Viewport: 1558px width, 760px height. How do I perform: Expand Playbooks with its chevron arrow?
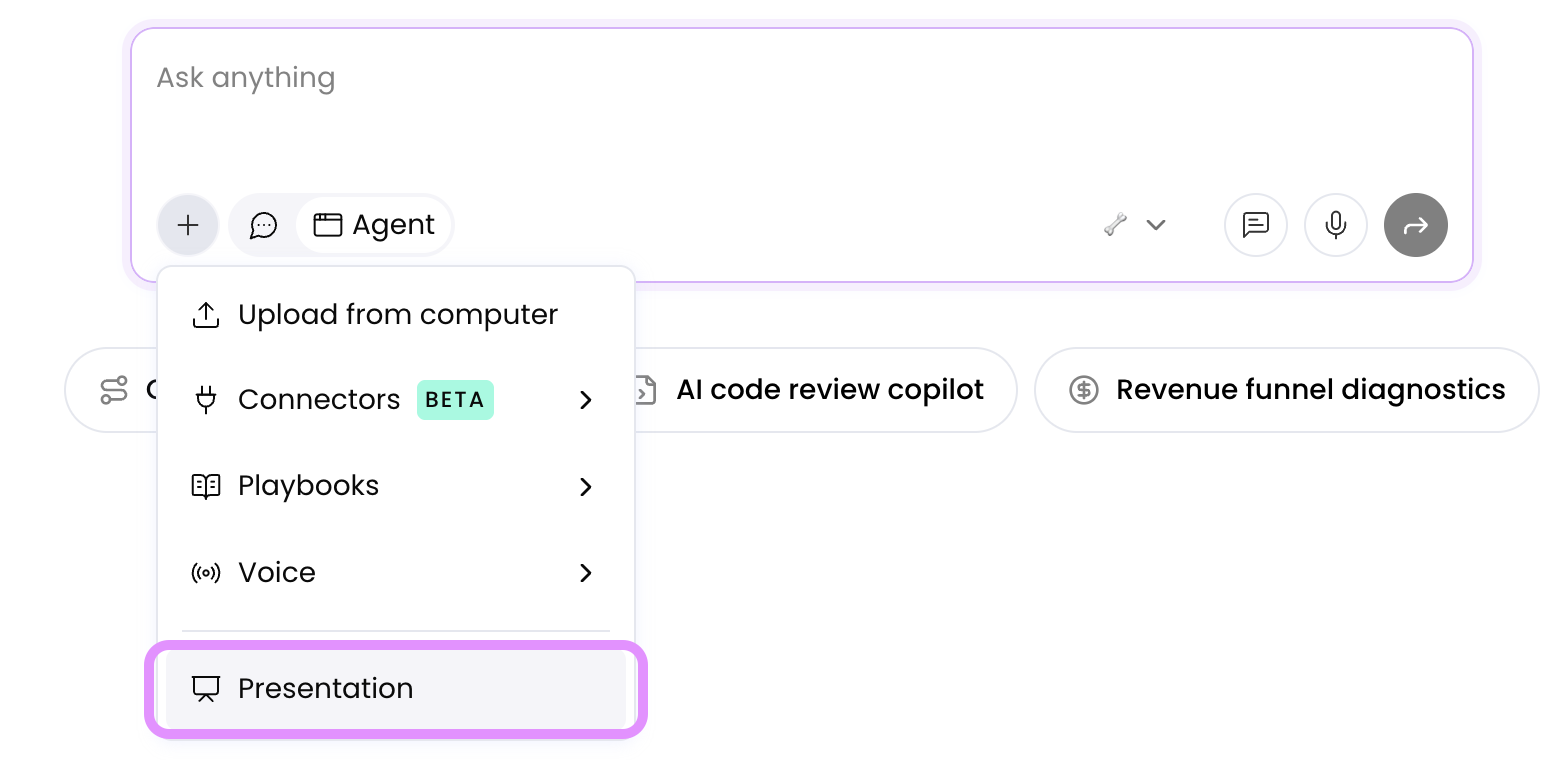click(586, 487)
